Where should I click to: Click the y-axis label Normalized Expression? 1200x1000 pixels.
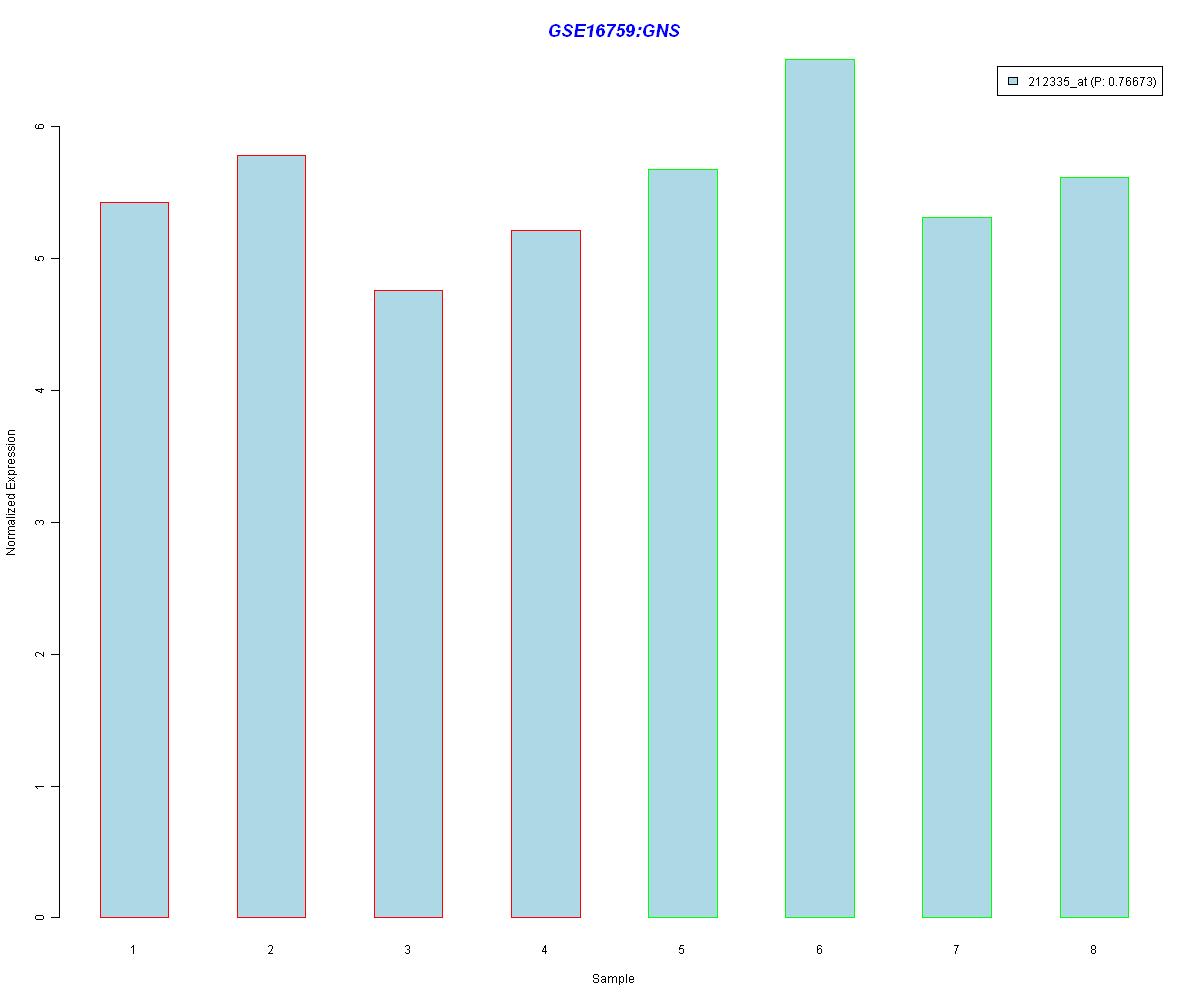[12, 493]
